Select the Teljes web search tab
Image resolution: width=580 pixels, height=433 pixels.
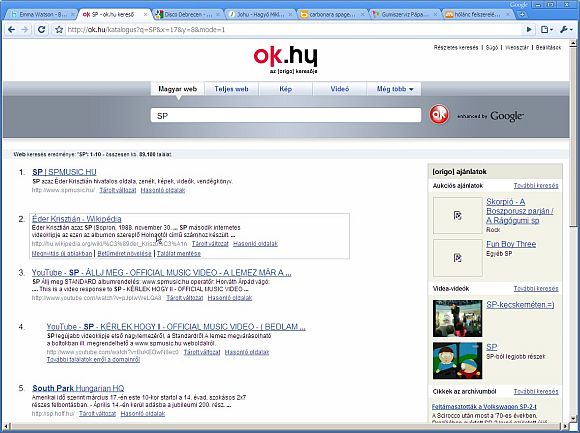click(x=232, y=89)
